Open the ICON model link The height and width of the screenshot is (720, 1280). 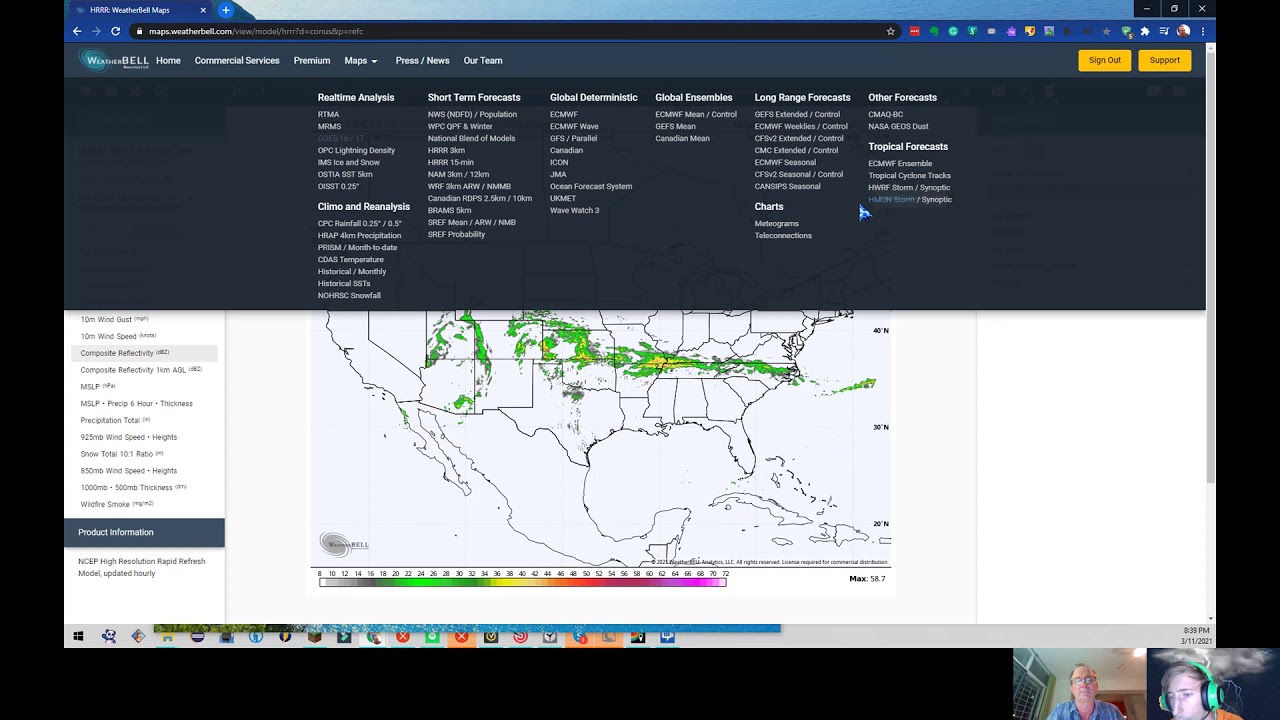coord(559,162)
